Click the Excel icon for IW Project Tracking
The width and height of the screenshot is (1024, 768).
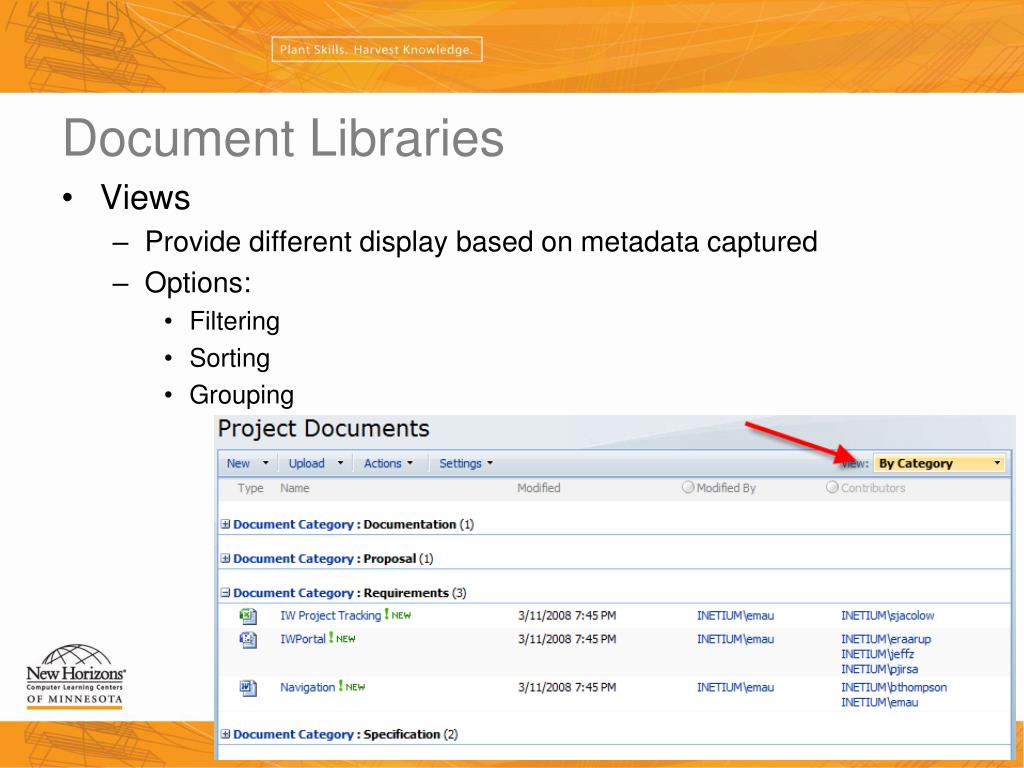pos(248,616)
